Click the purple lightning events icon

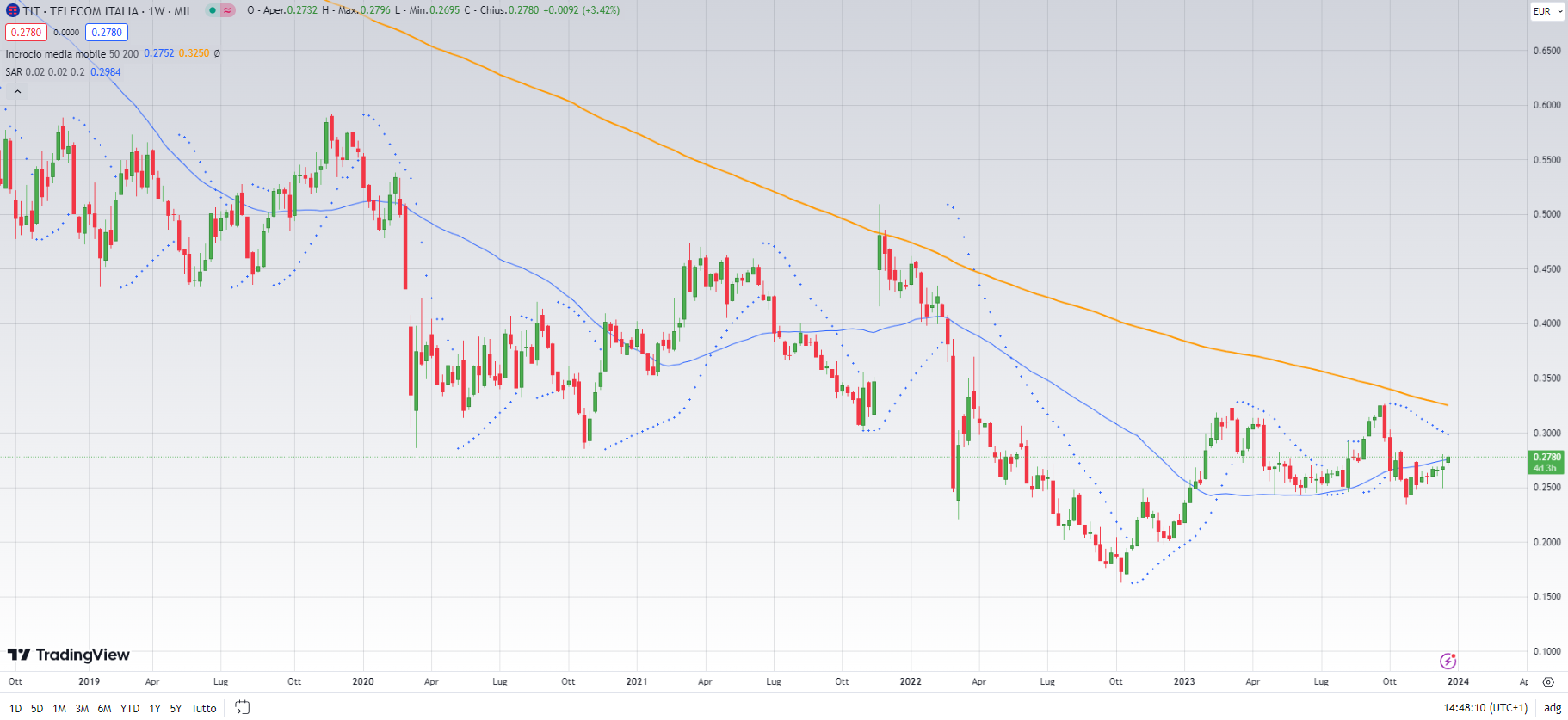[1448, 661]
